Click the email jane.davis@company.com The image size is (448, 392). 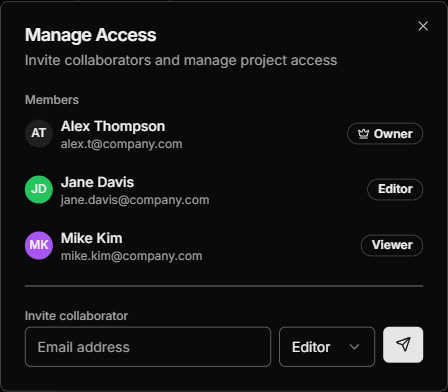135,200
